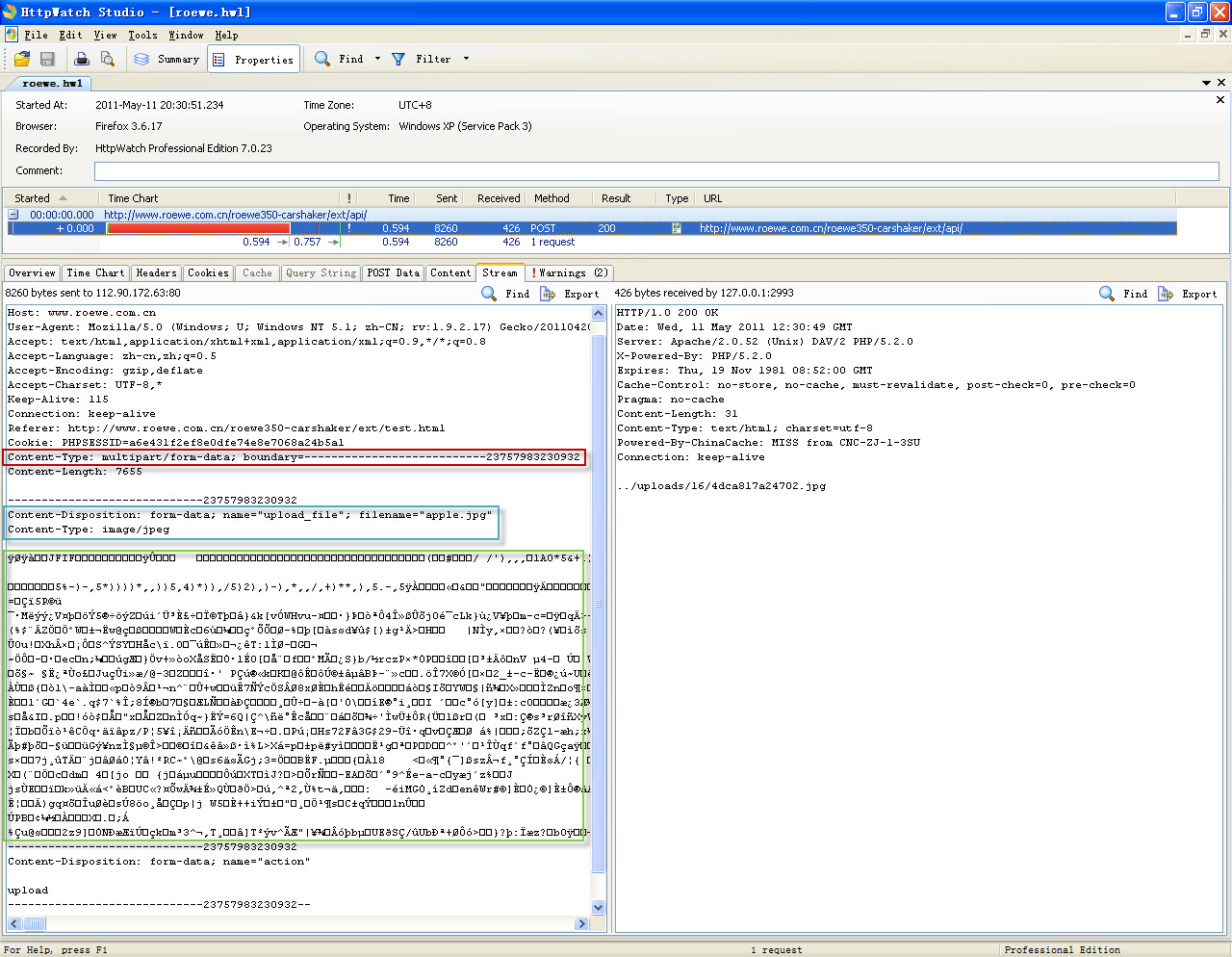Click 'Professional Edition' in status bar
1232x957 pixels.
1063,949
